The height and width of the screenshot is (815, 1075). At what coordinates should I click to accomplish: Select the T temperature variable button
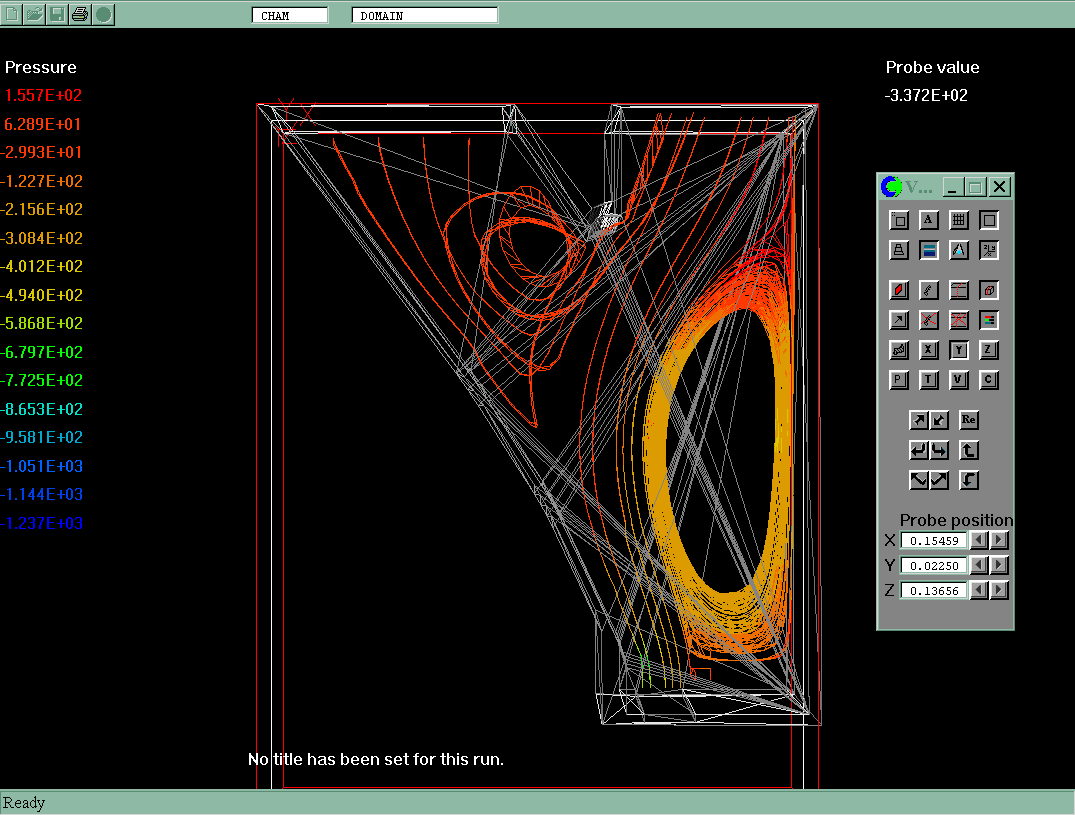pyautogui.click(x=928, y=380)
